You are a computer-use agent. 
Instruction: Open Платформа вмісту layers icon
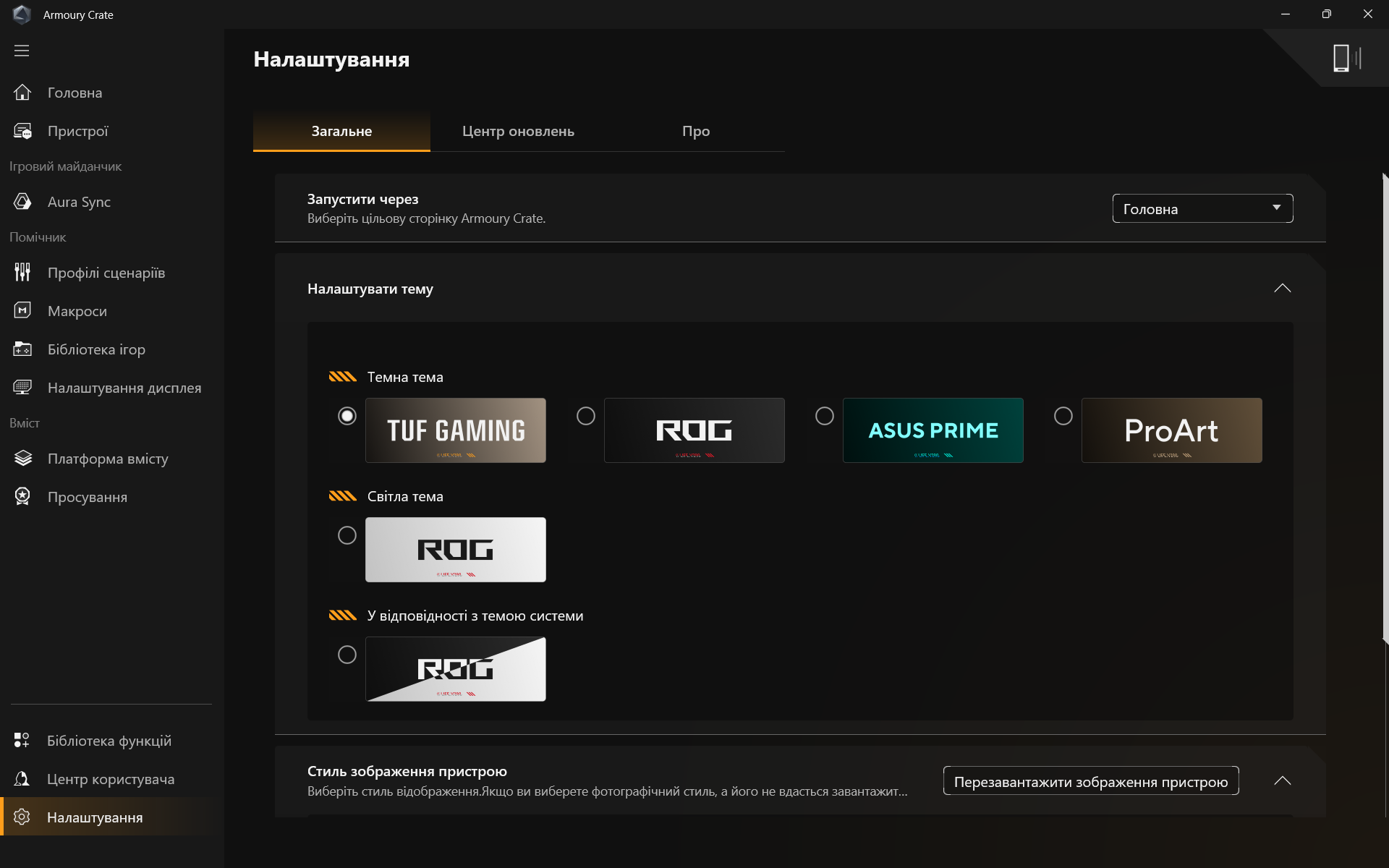(x=22, y=459)
